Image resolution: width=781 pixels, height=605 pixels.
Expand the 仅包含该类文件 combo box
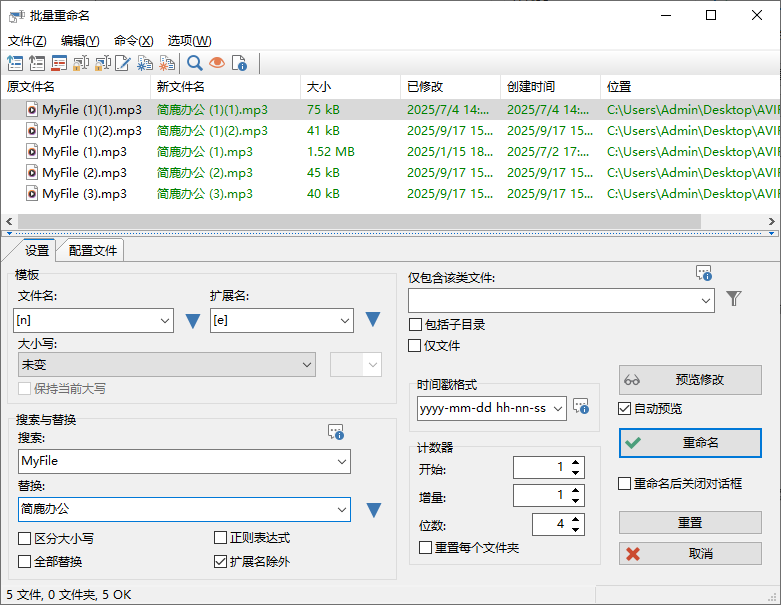click(705, 300)
